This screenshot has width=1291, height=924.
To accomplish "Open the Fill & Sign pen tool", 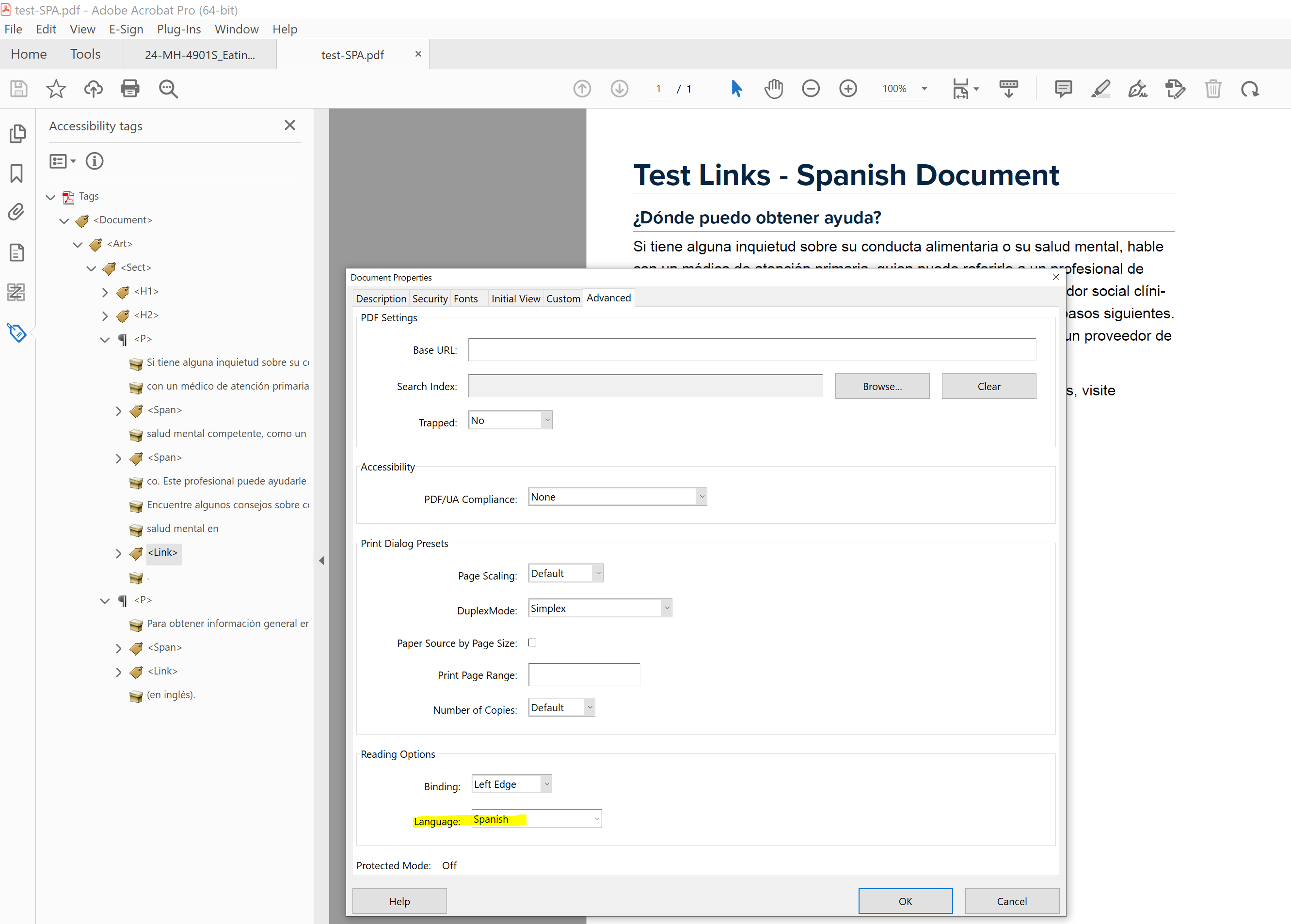I will pos(1138,89).
